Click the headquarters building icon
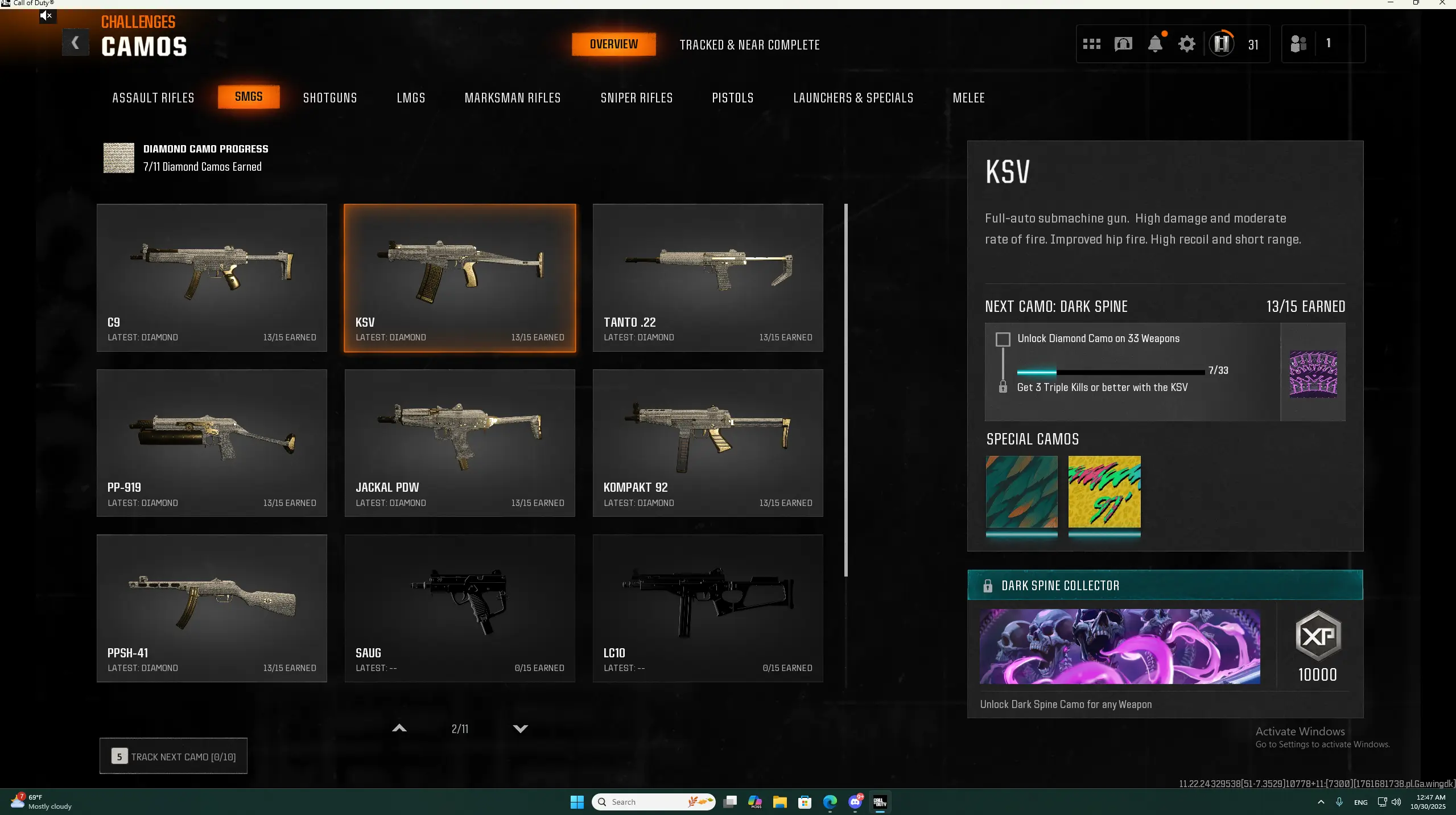Screen dimensions: 1456x815 point(1123,44)
